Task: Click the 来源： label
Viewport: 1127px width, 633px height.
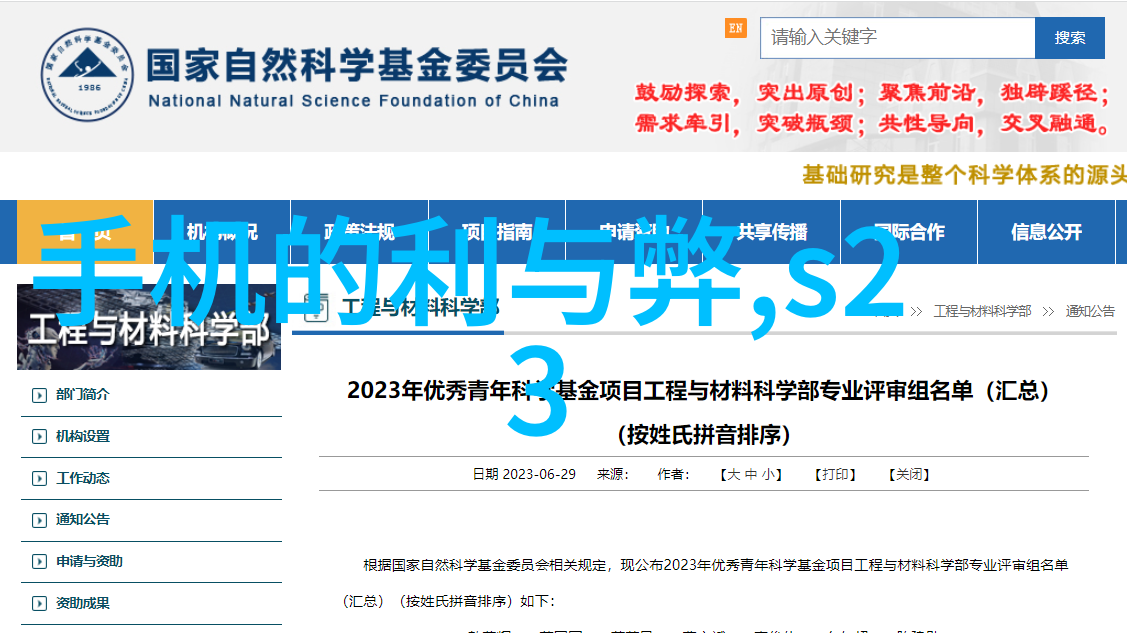Action: [612, 474]
